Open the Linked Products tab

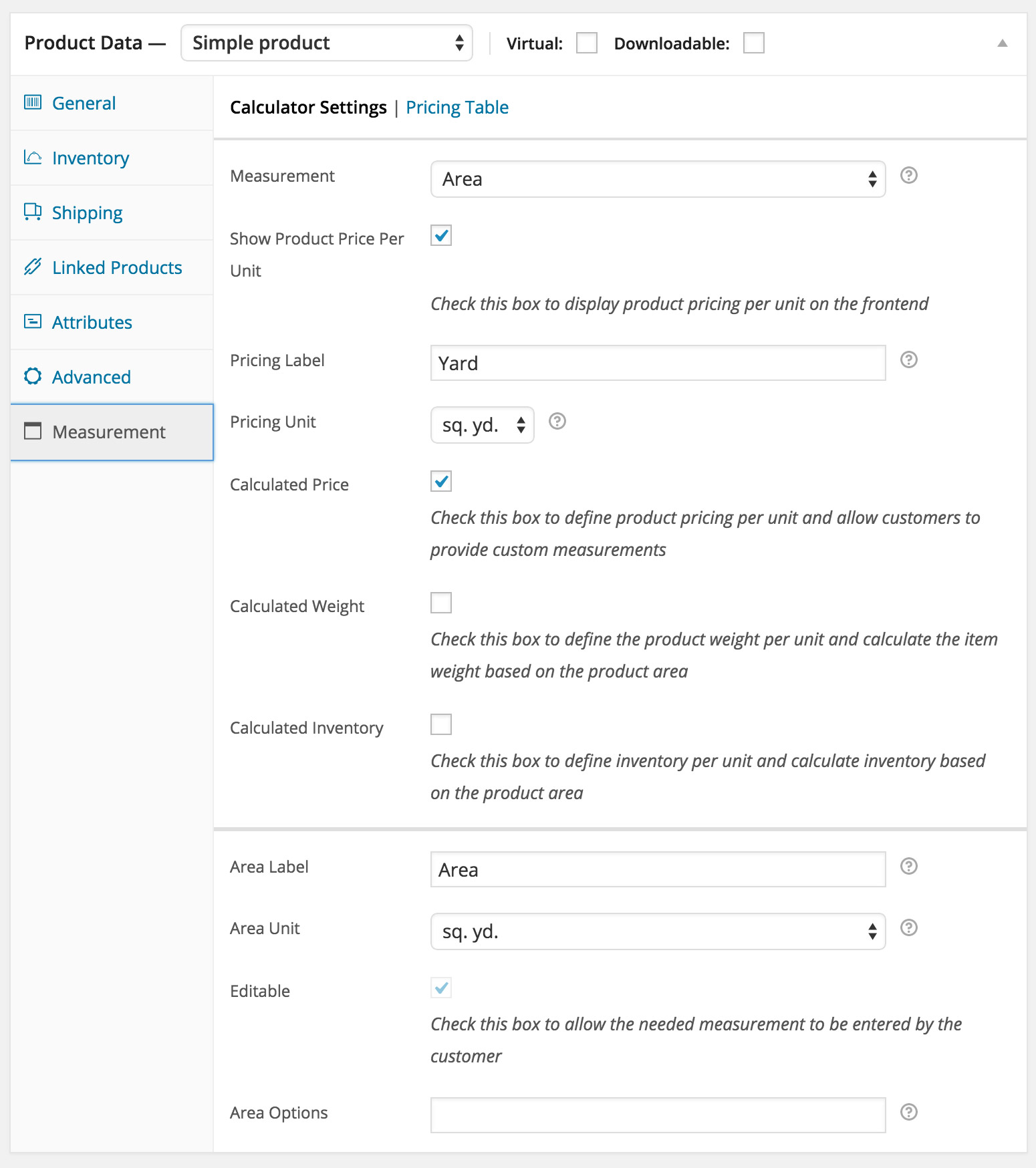click(x=116, y=268)
